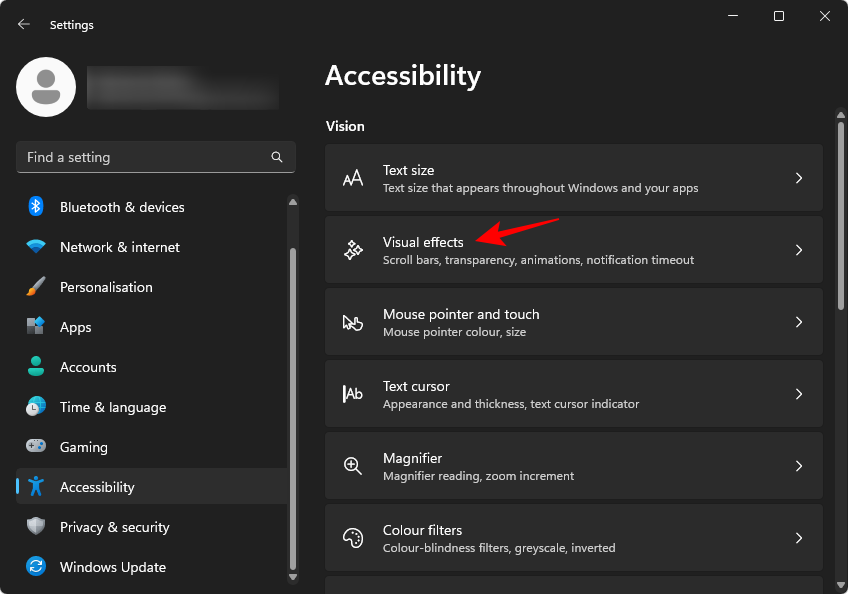
Task: Select the Gaming Xbox icon
Action: click(34, 447)
